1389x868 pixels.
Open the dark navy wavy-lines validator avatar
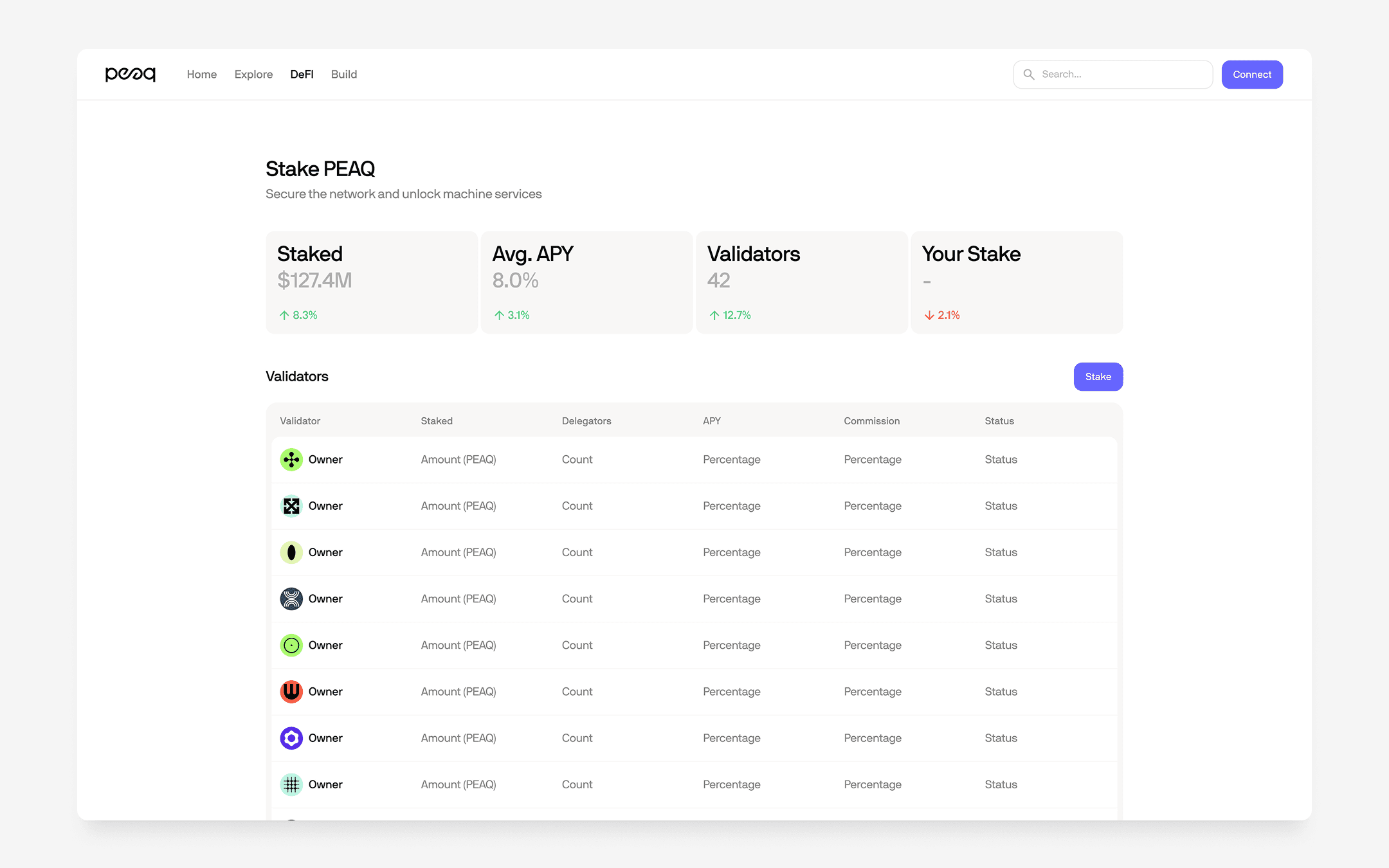291,599
